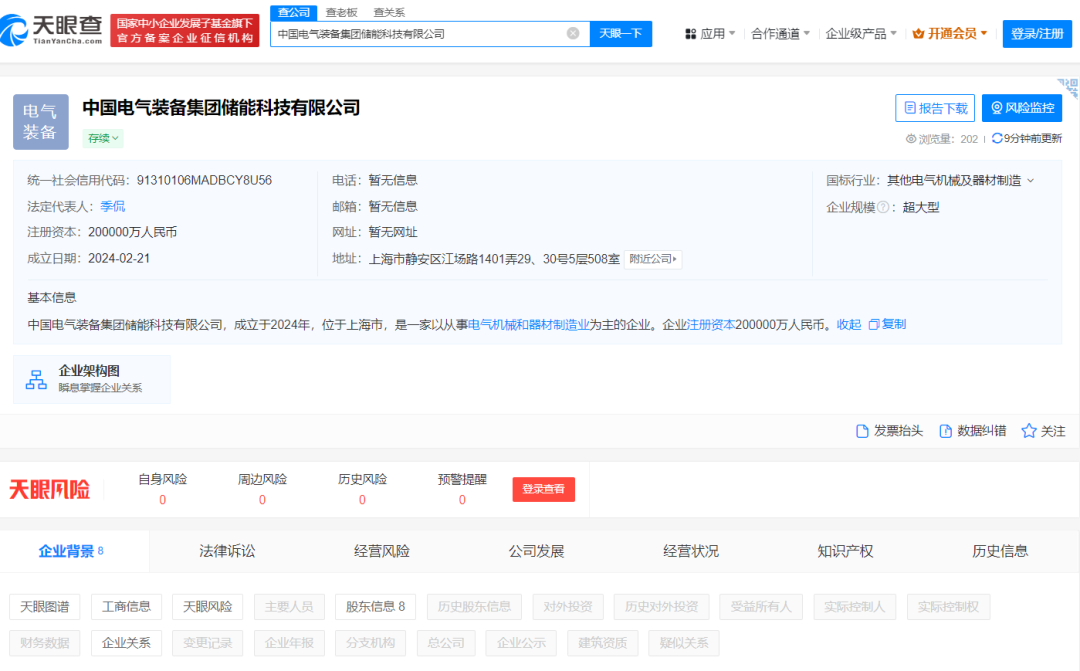The width and height of the screenshot is (1080, 671).
Task: Switch to the 查关系 search tab
Action: (x=388, y=12)
